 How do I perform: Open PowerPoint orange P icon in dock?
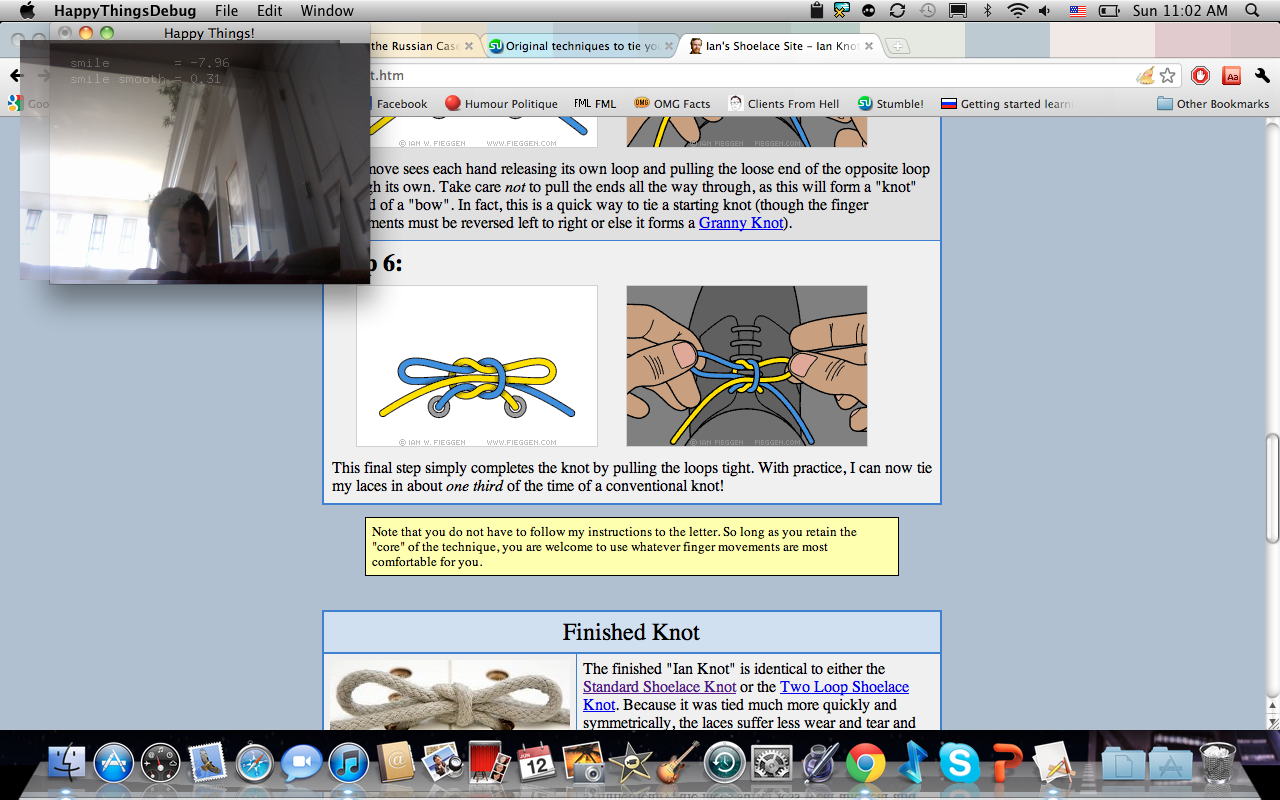coord(1007,764)
